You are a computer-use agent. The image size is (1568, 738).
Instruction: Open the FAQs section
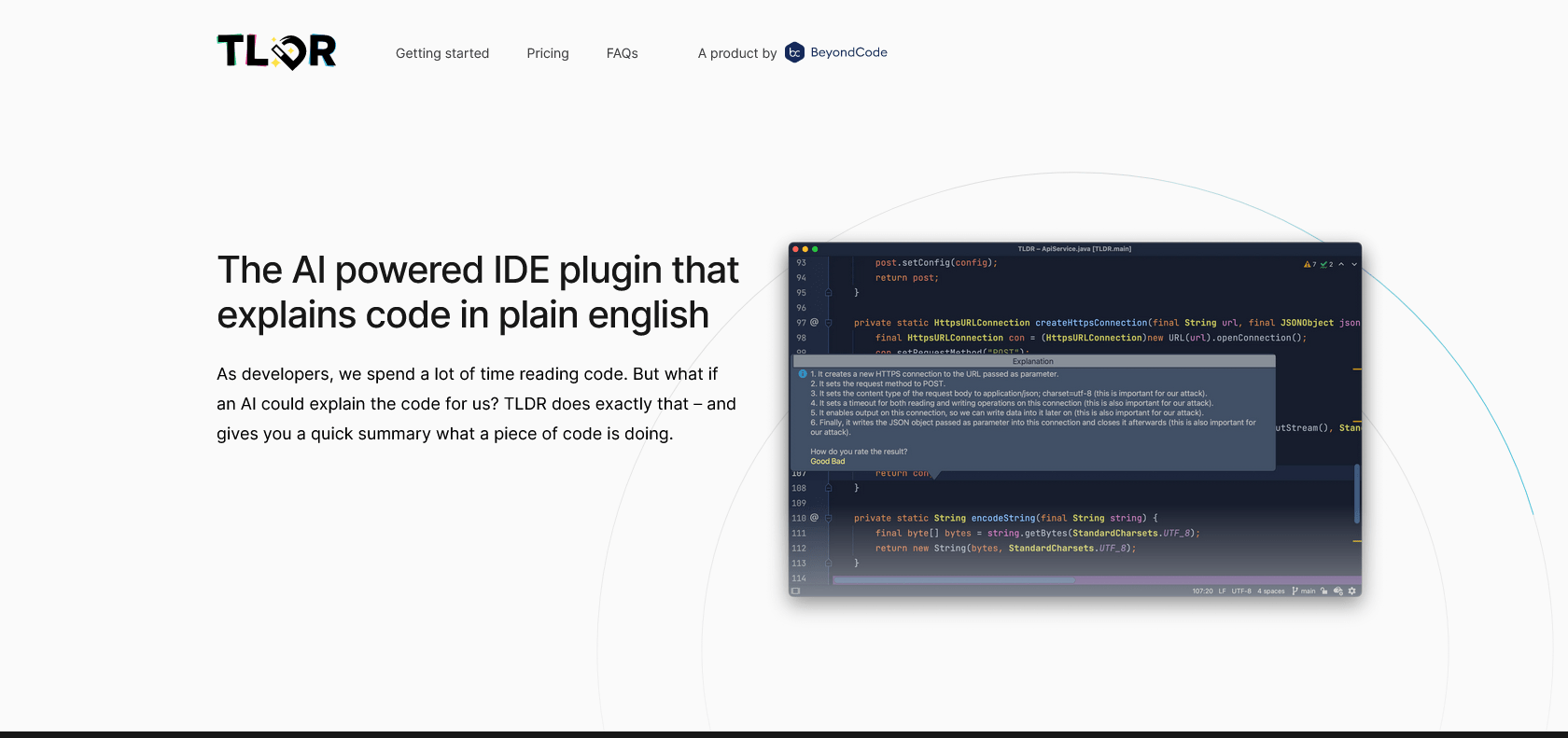pos(623,53)
